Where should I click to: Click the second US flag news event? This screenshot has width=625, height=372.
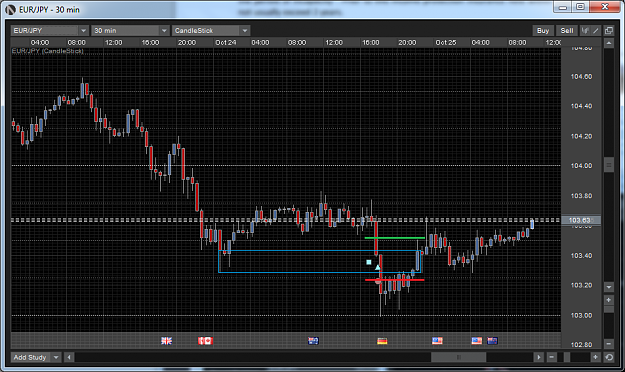pos(476,341)
